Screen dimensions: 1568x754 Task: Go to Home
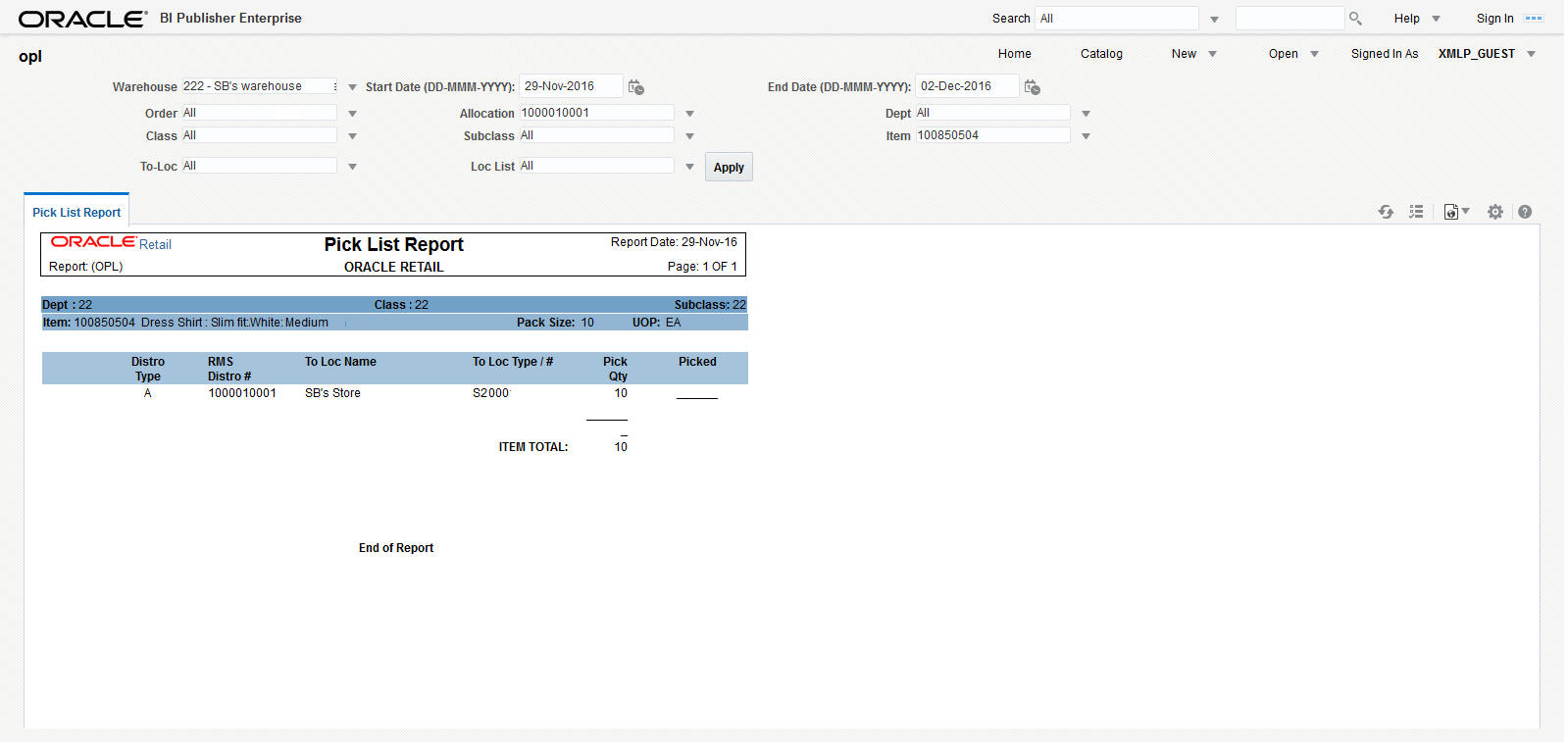[1014, 54]
